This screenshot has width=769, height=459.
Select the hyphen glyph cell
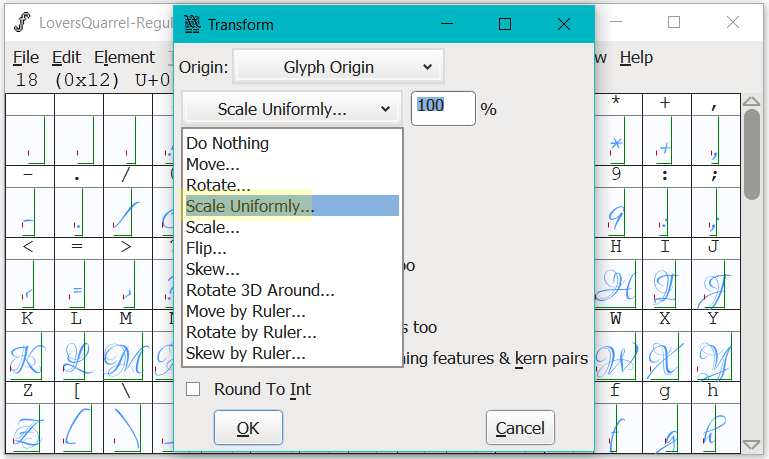click(29, 212)
